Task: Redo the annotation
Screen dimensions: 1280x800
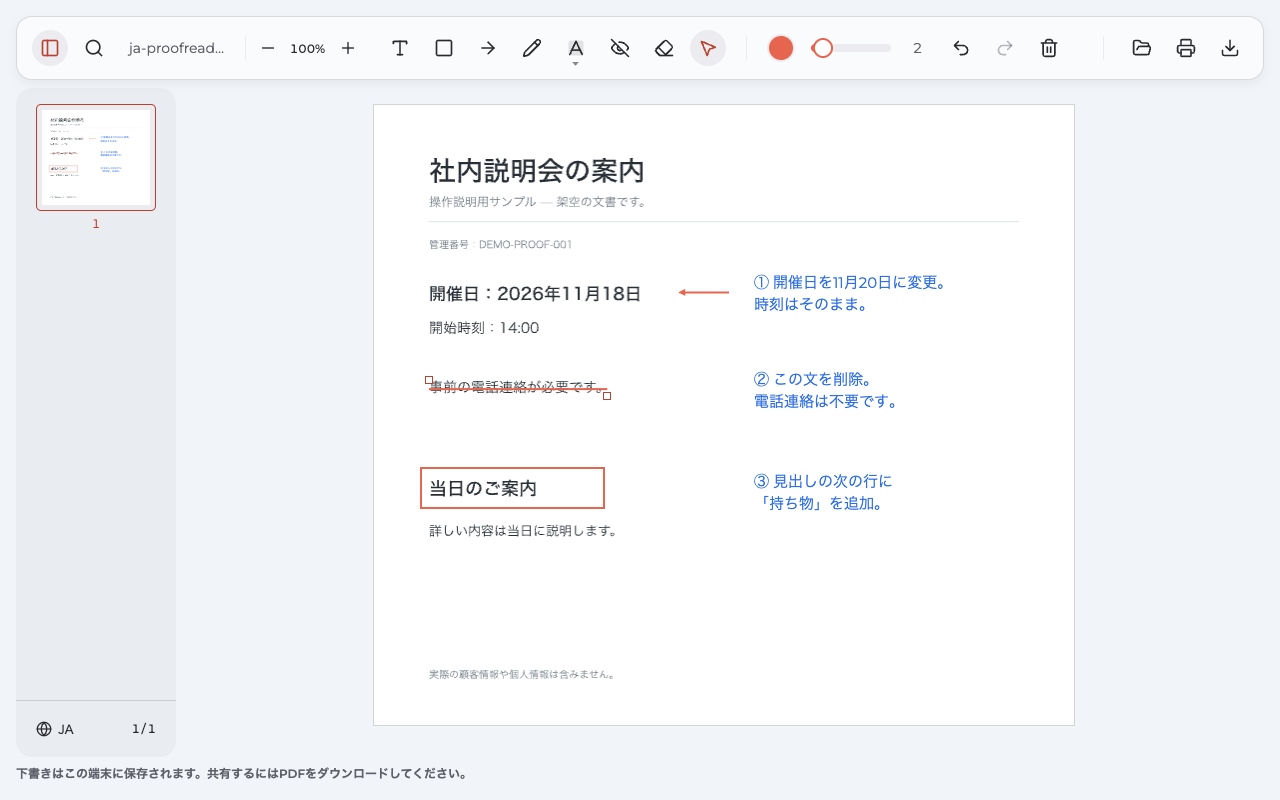Action: [x=1005, y=48]
